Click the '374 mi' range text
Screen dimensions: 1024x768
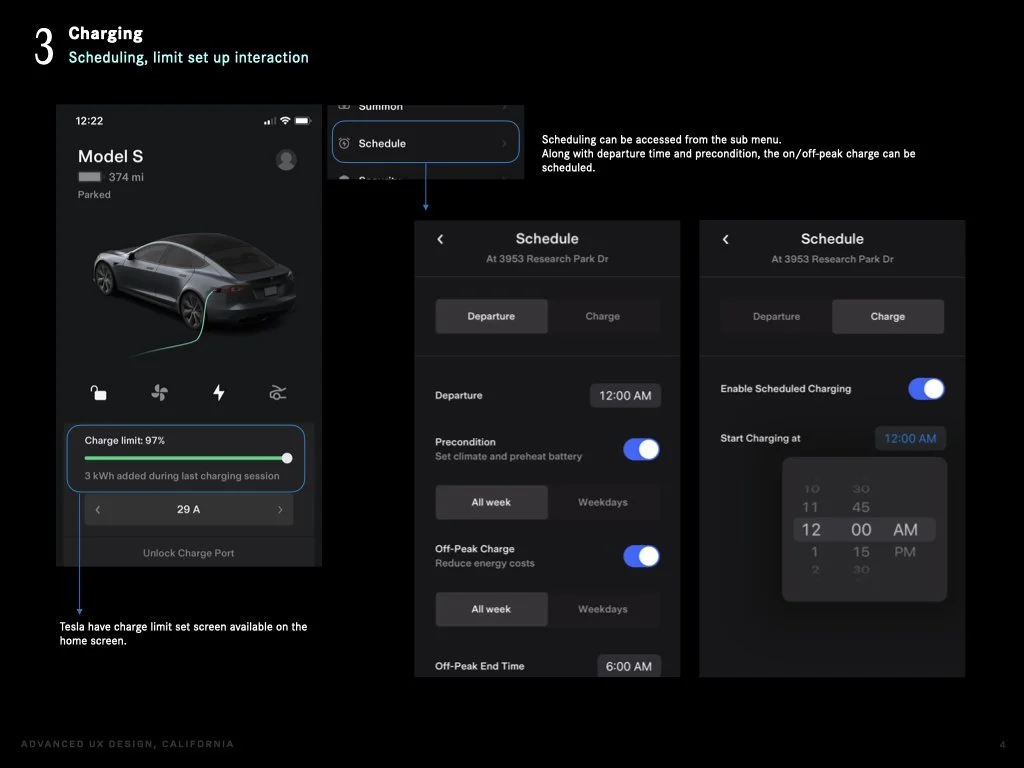point(126,177)
